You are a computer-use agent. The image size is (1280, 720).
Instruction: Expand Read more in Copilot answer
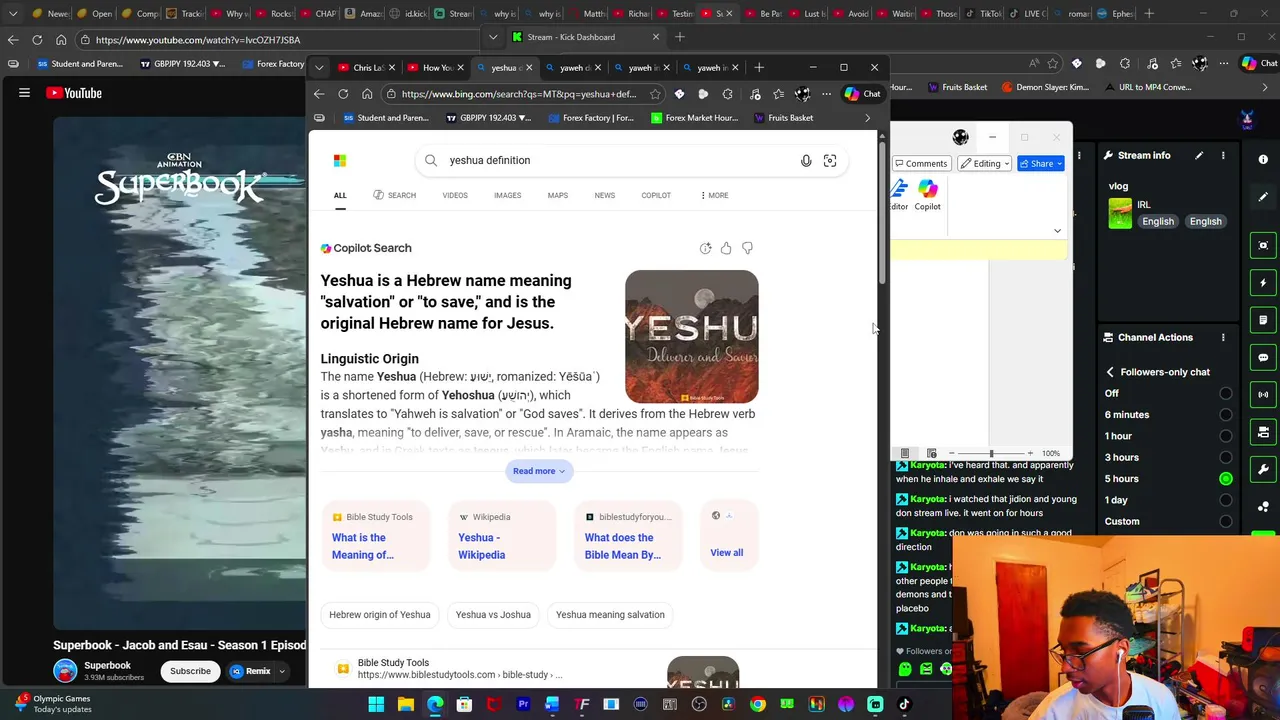539,471
